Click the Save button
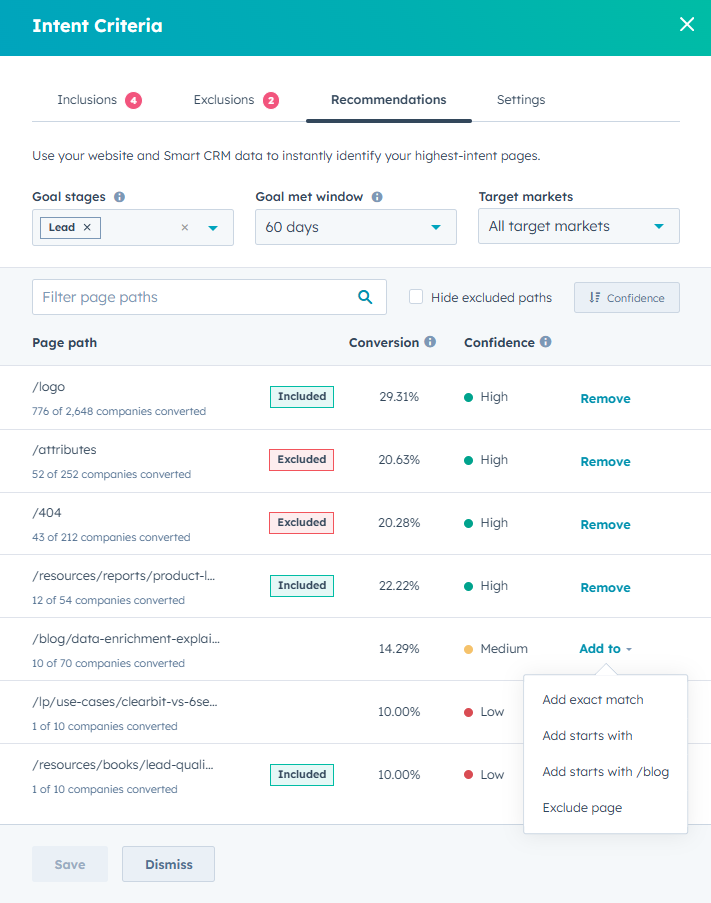The image size is (711, 903). point(69,863)
